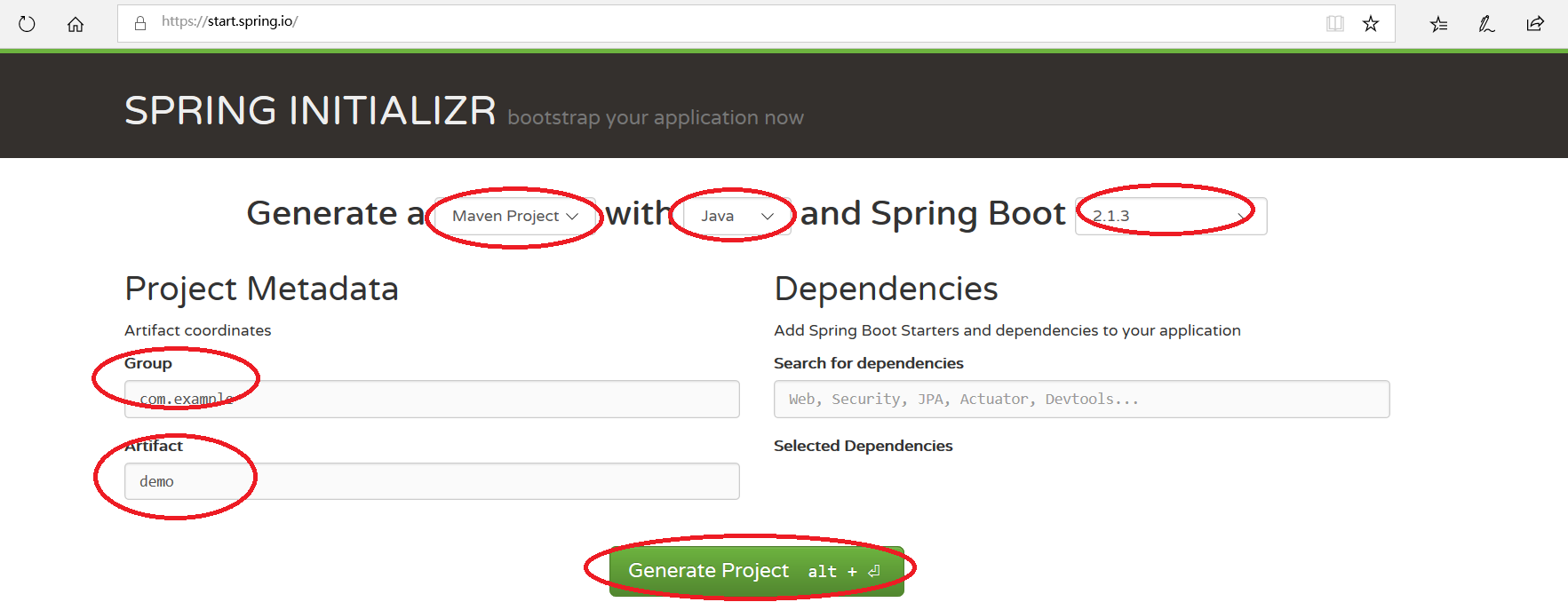Click the Artifact coordinates text
The width and height of the screenshot is (1568, 610).
tap(197, 330)
